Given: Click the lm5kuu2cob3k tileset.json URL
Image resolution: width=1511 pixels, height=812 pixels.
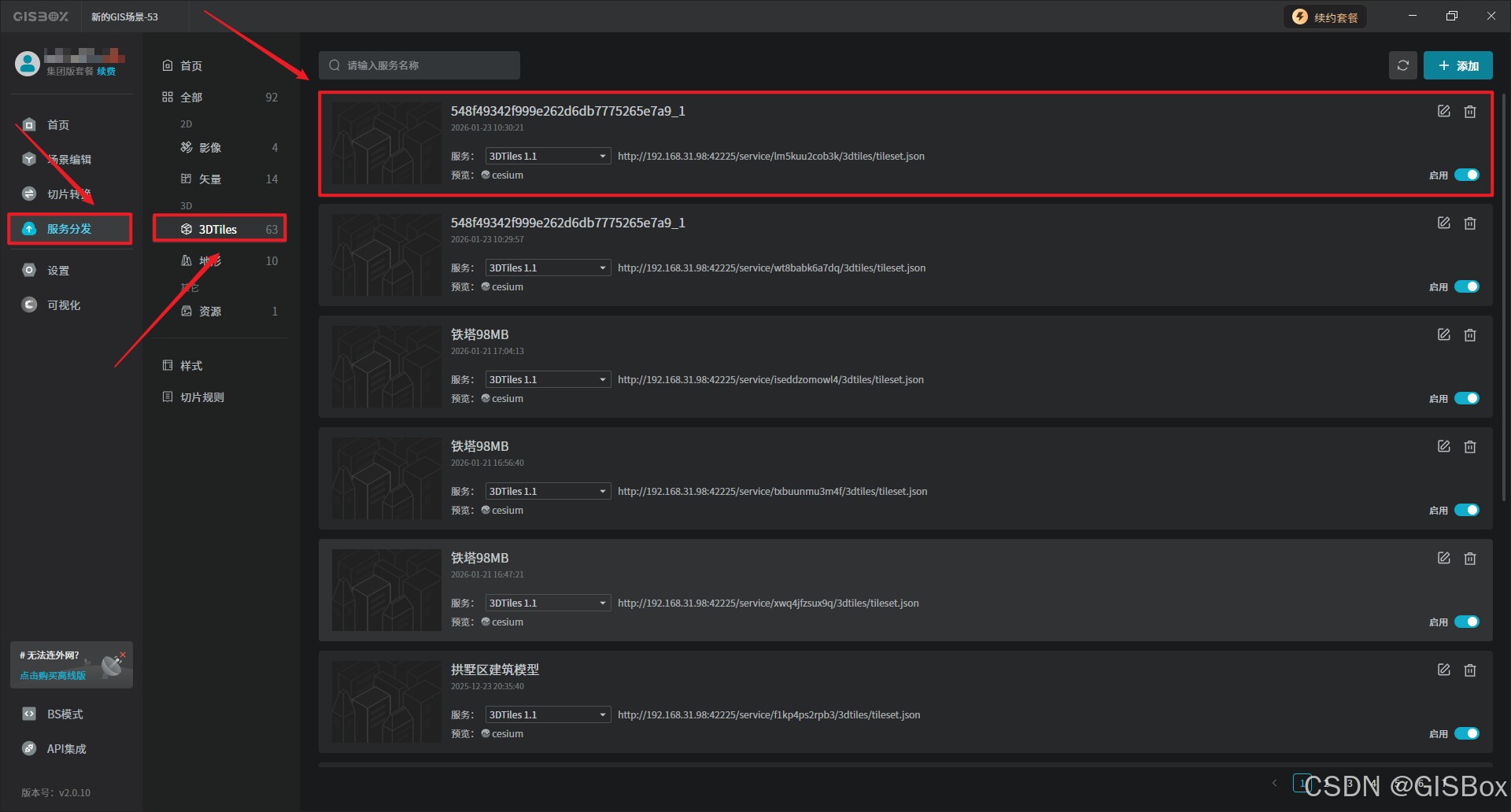Looking at the screenshot, I should click(771, 156).
